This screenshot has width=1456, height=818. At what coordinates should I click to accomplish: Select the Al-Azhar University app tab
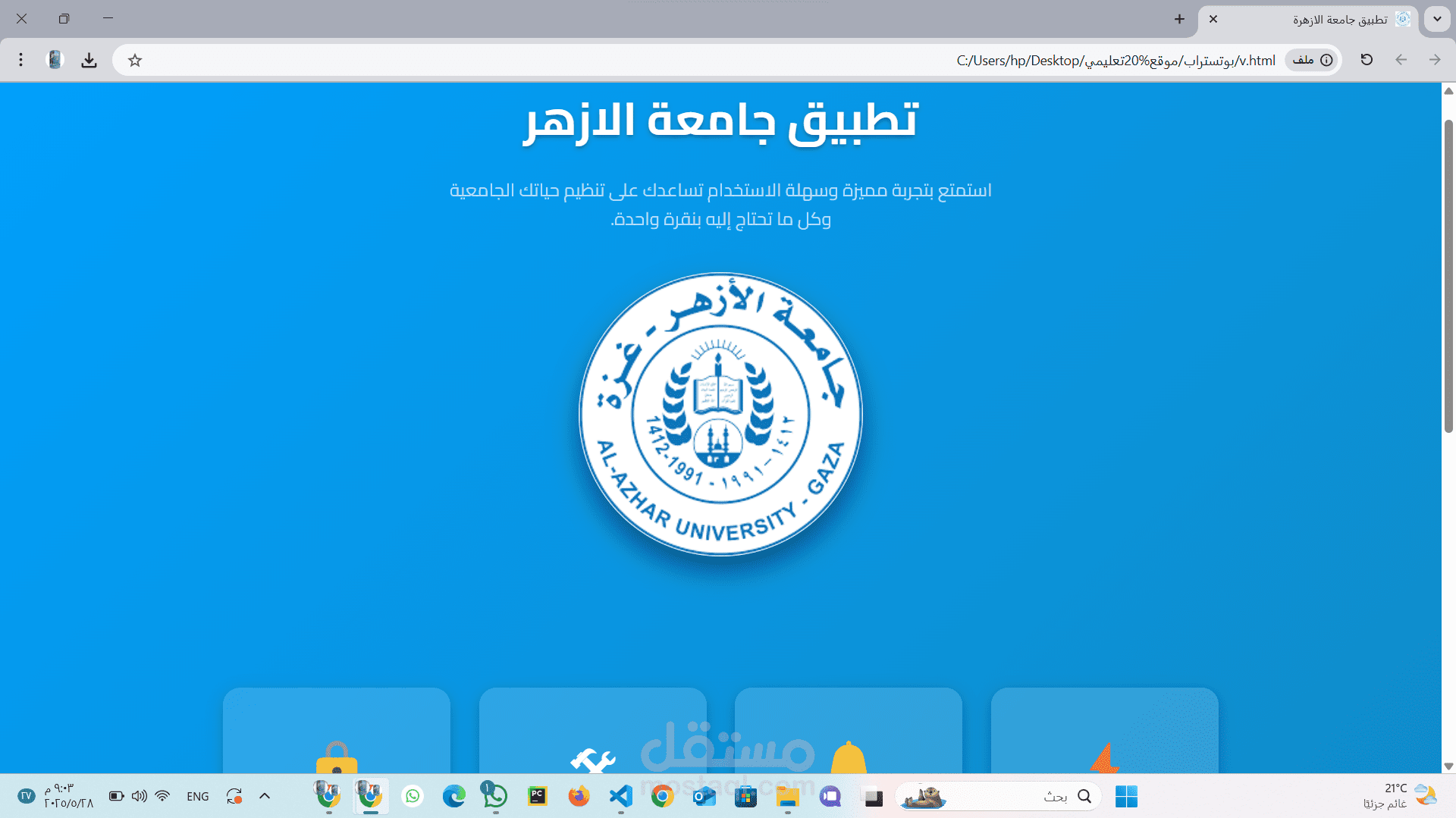pyautogui.click(x=1310, y=20)
